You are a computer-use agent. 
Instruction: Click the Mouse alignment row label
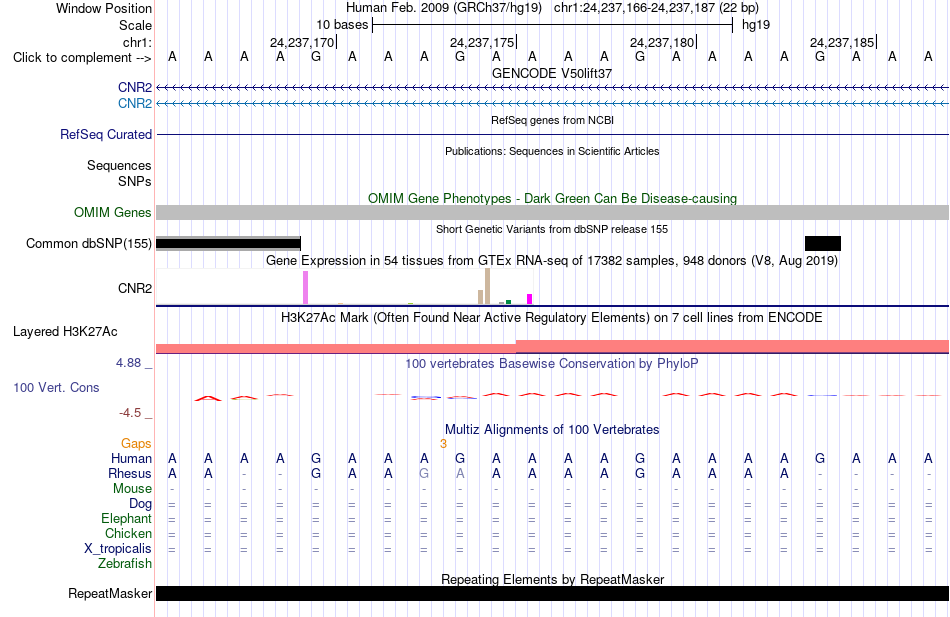132,489
